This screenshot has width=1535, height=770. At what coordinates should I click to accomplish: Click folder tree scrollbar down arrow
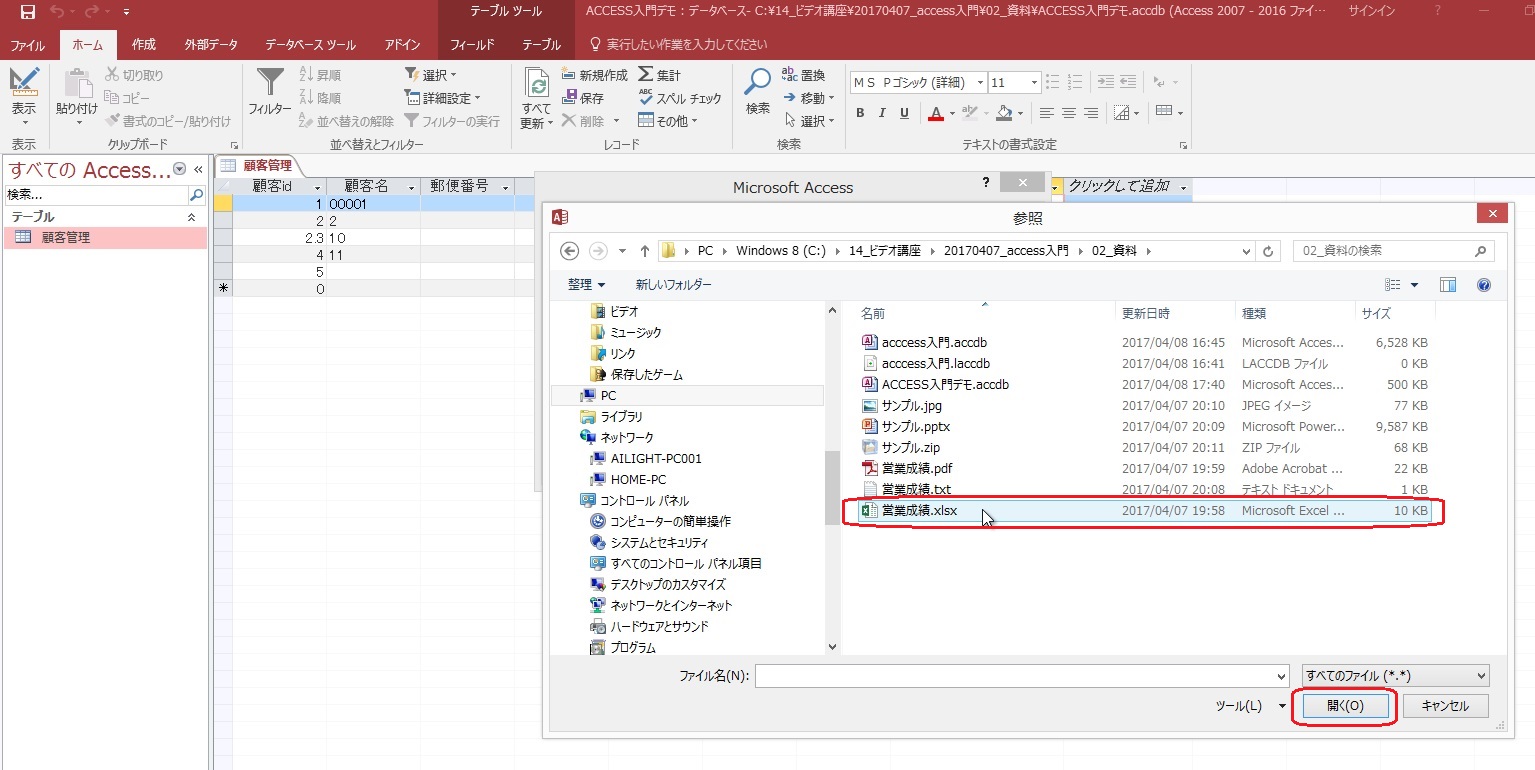[x=833, y=647]
